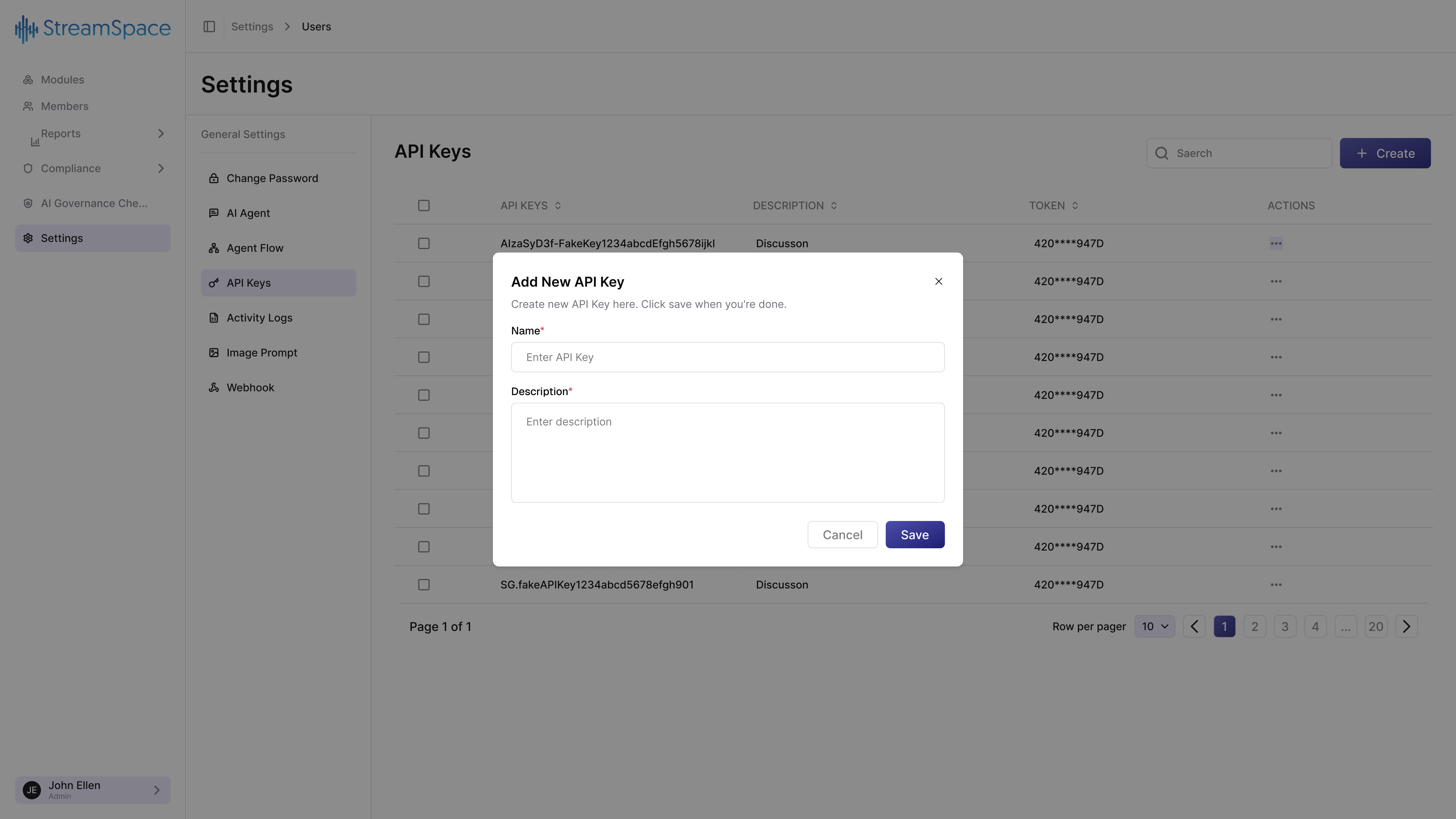Sort by DESCRIPTION column
The height and width of the screenshot is (819, 1456).
[x=795, y=206]
